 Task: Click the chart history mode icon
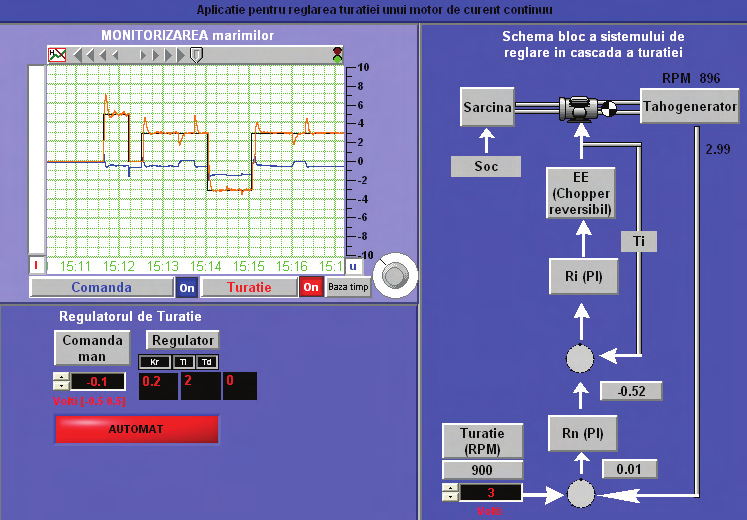click(x=56, y=54)
